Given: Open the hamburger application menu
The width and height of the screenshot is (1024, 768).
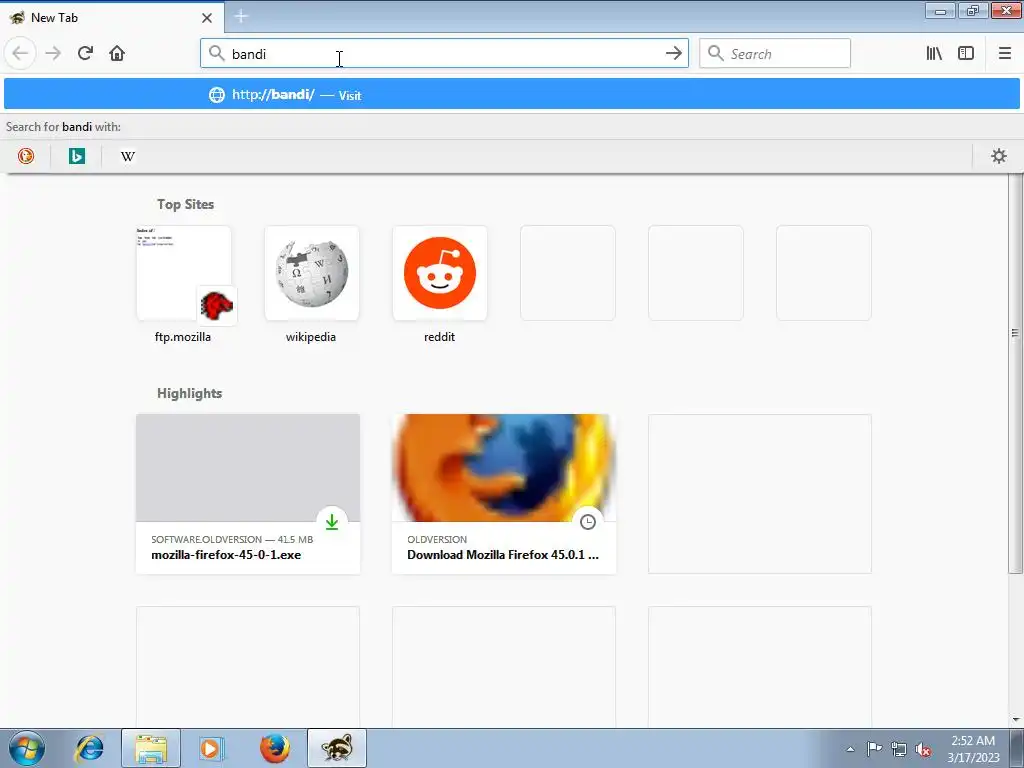Looking at the screenshot, I should 1005,54.
